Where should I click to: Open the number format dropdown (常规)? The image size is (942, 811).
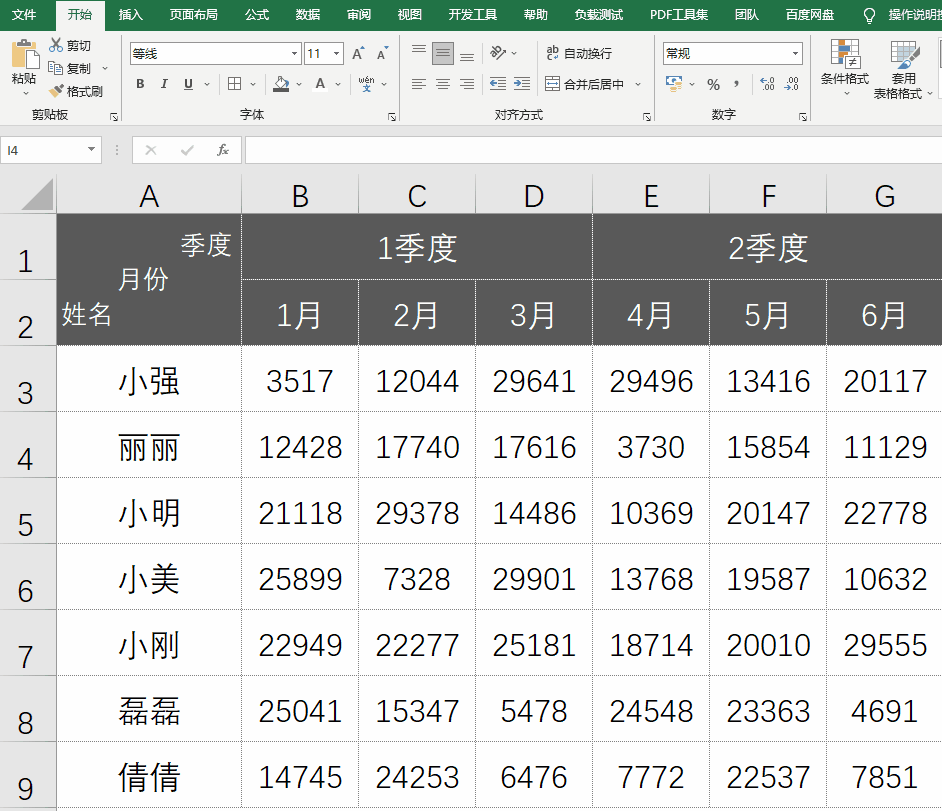[x=795, y=53]
